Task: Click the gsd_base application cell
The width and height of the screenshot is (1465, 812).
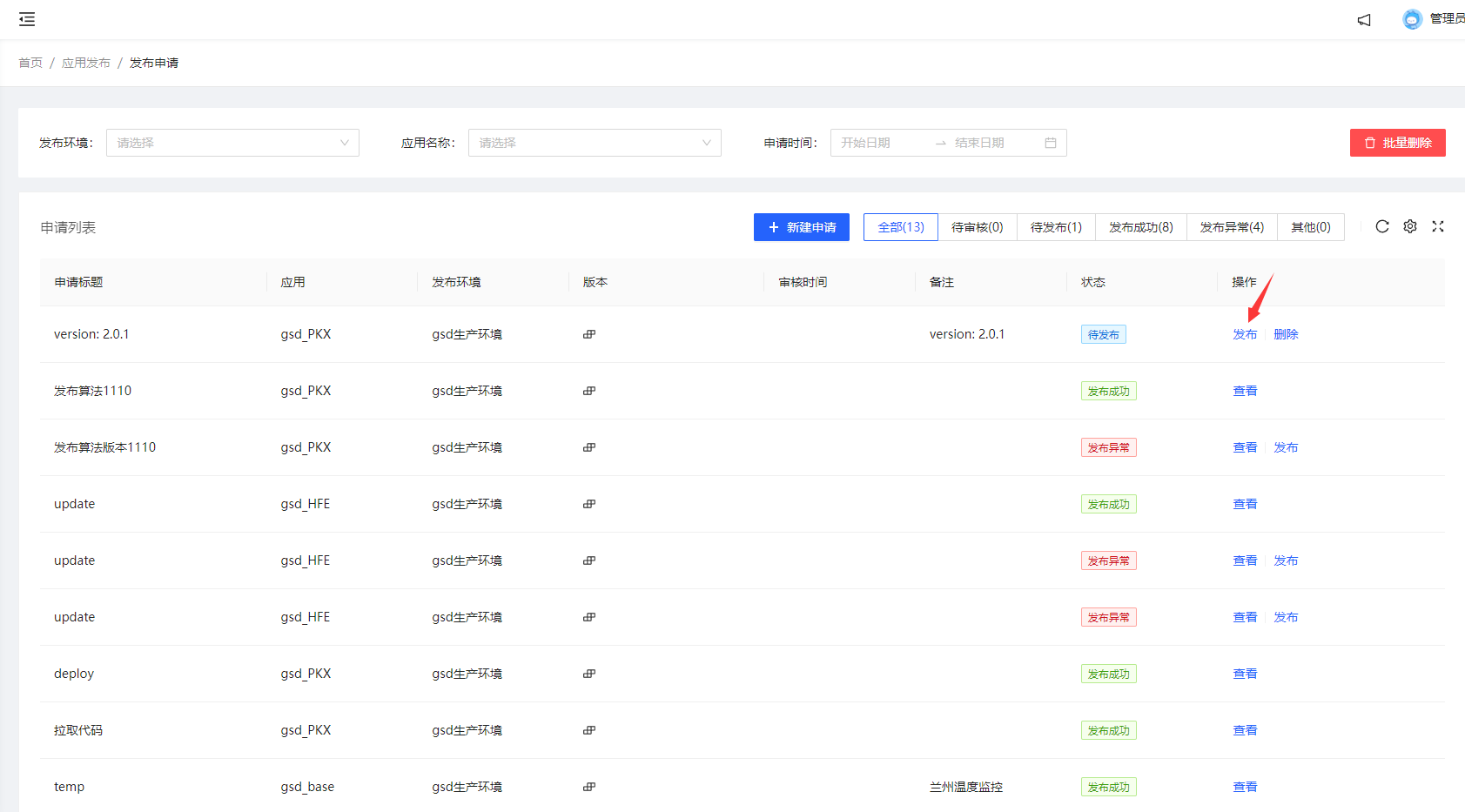Action: coord(307,787)
